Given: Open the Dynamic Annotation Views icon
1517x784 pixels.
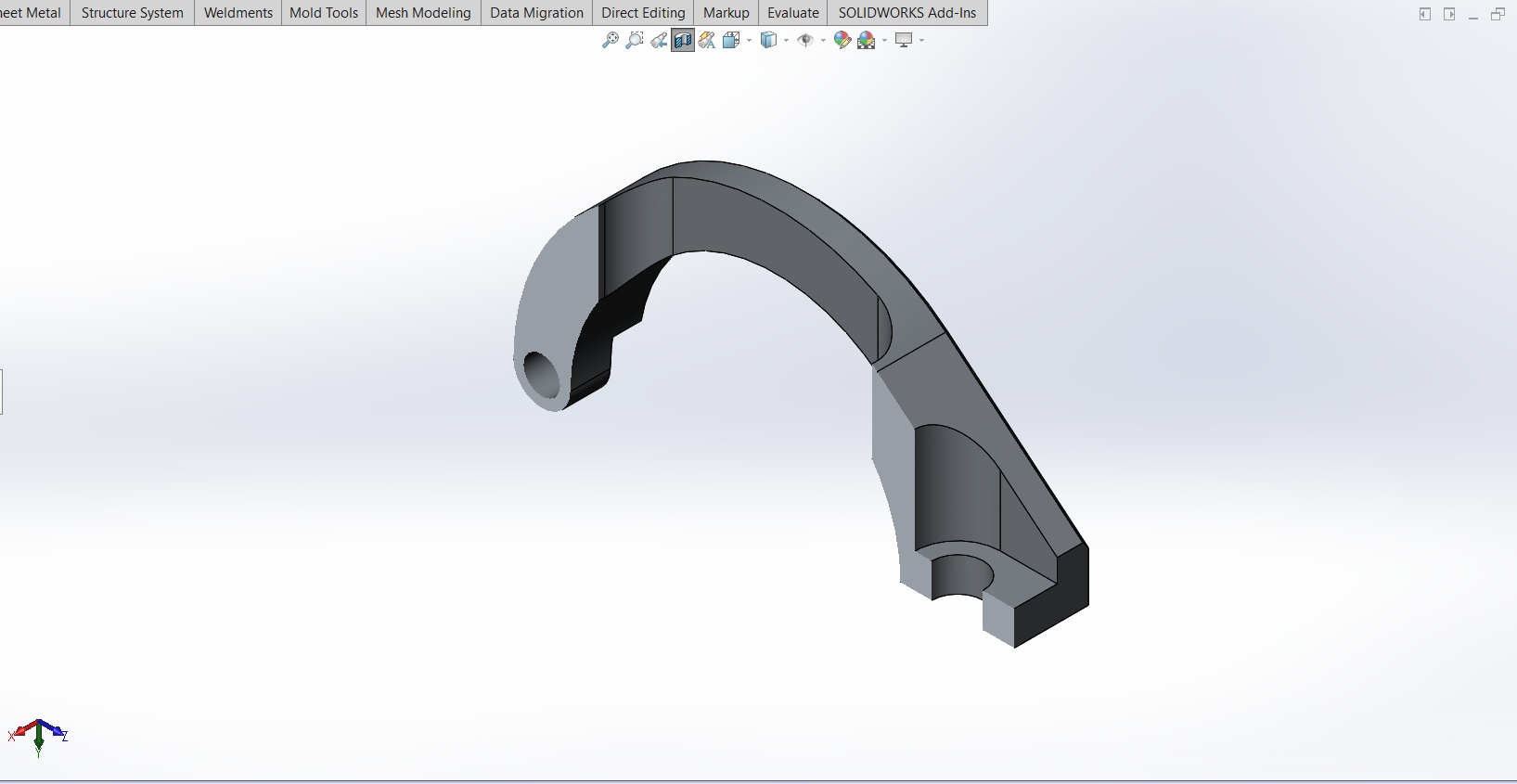Looking at the screenshot, I should click(707, 40).
